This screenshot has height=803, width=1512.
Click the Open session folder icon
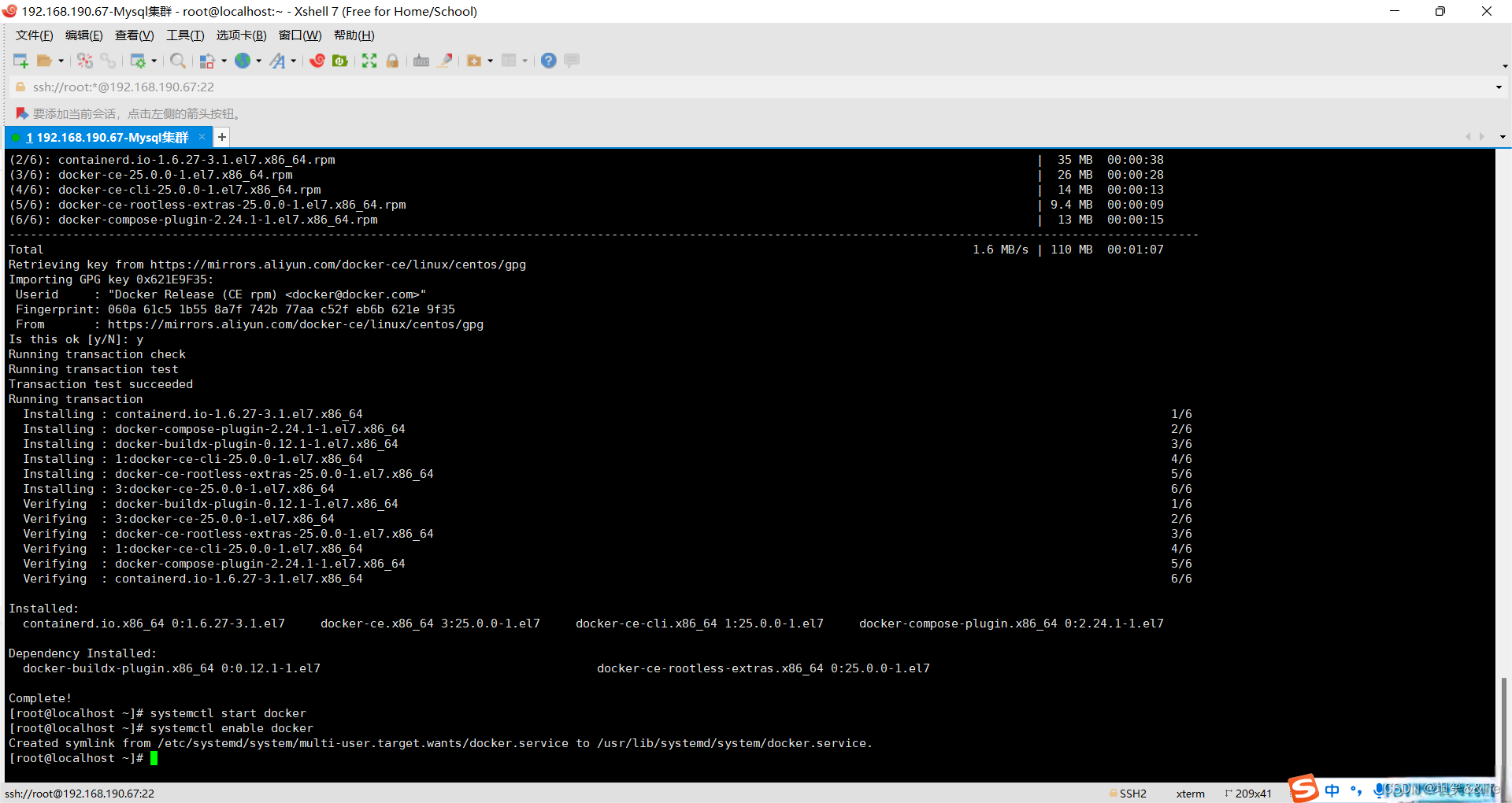click(45, 61)
